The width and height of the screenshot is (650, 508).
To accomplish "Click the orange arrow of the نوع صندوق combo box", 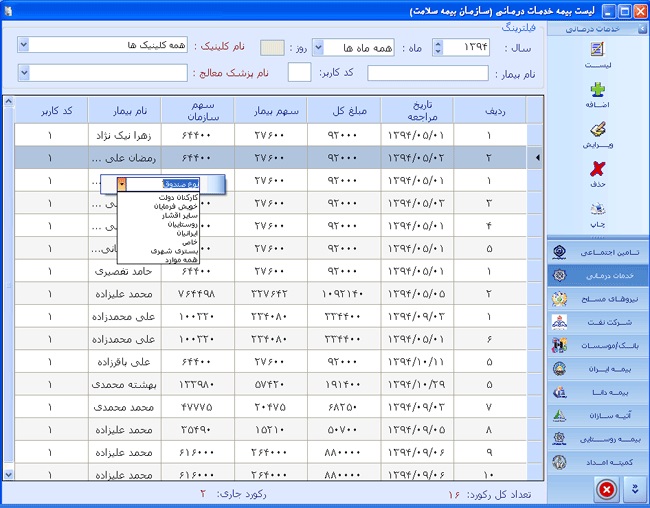I will pos(122,184).
